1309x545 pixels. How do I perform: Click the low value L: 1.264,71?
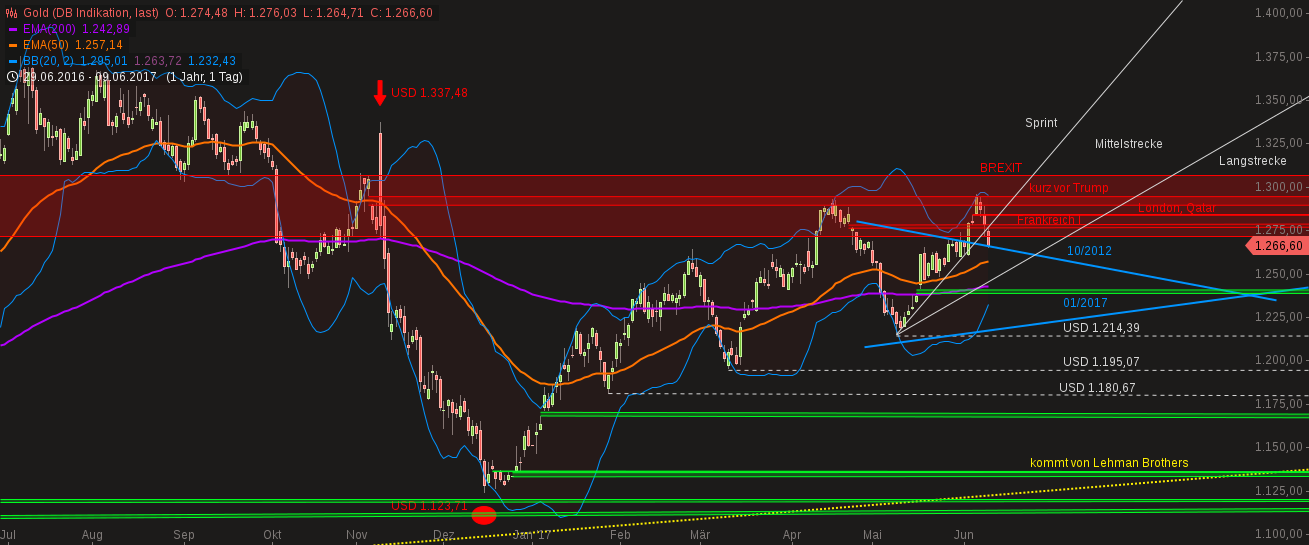tap(333, 13)
